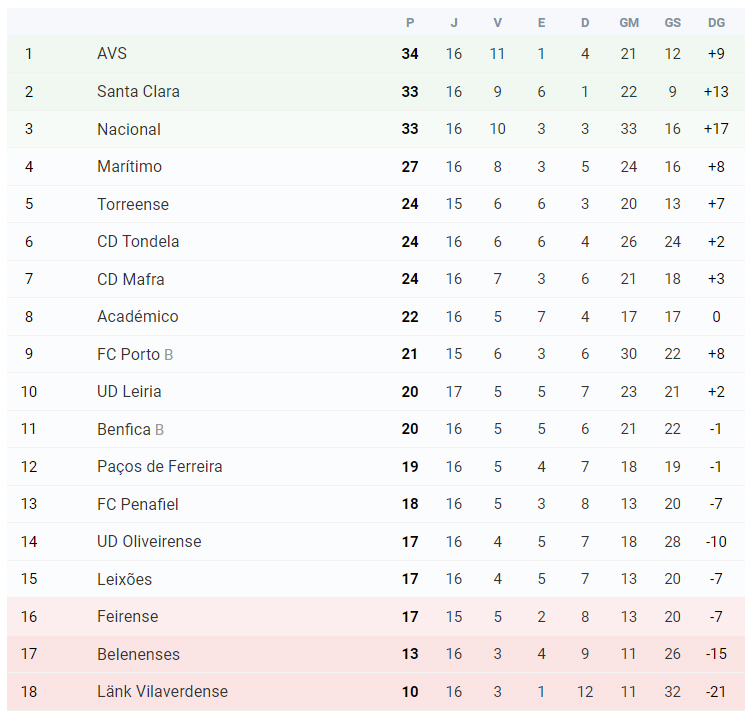Click on Marítimo in the standings
The width and height of the screenshot is (745, 716).
point(129,166)
